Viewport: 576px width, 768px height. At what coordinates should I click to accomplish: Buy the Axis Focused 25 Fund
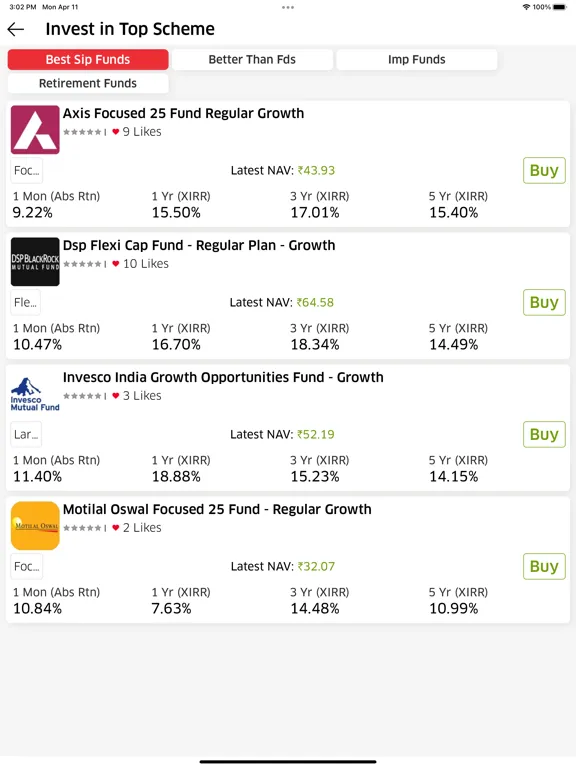click(544, 170)
